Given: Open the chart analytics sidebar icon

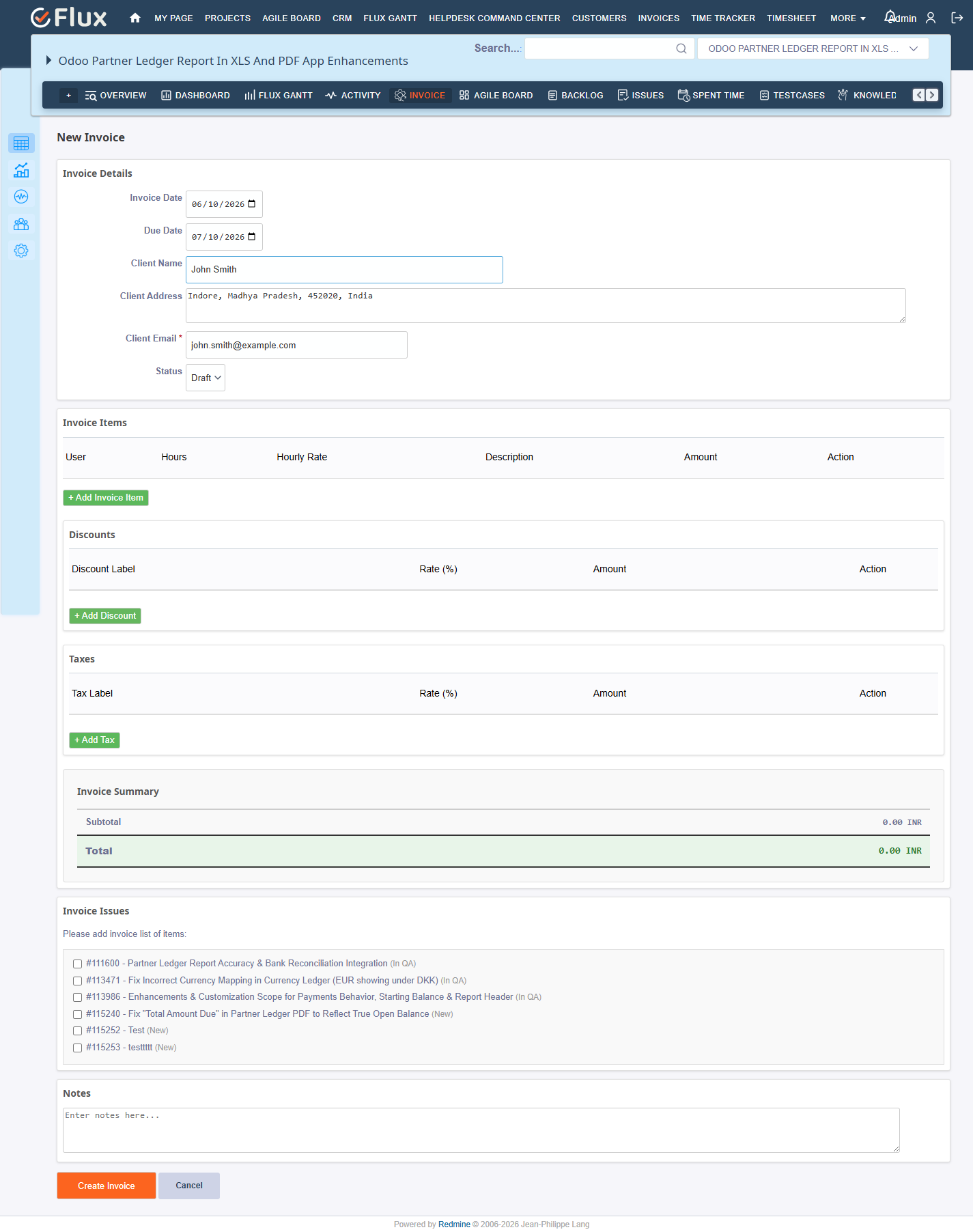Looking at the screenshot, I should 21,170.
